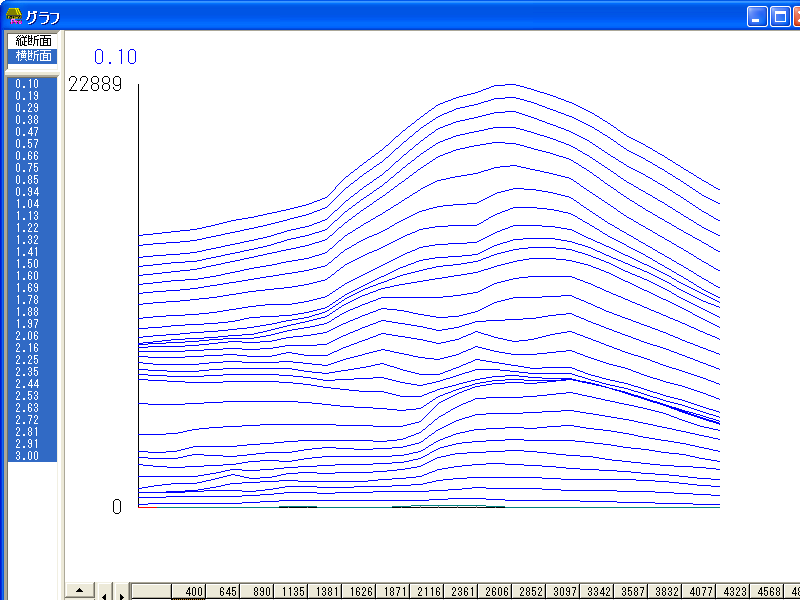Select the 横断面 list item
The width and height of the screenshot is (800, 600).
click(x=33, y=56)
